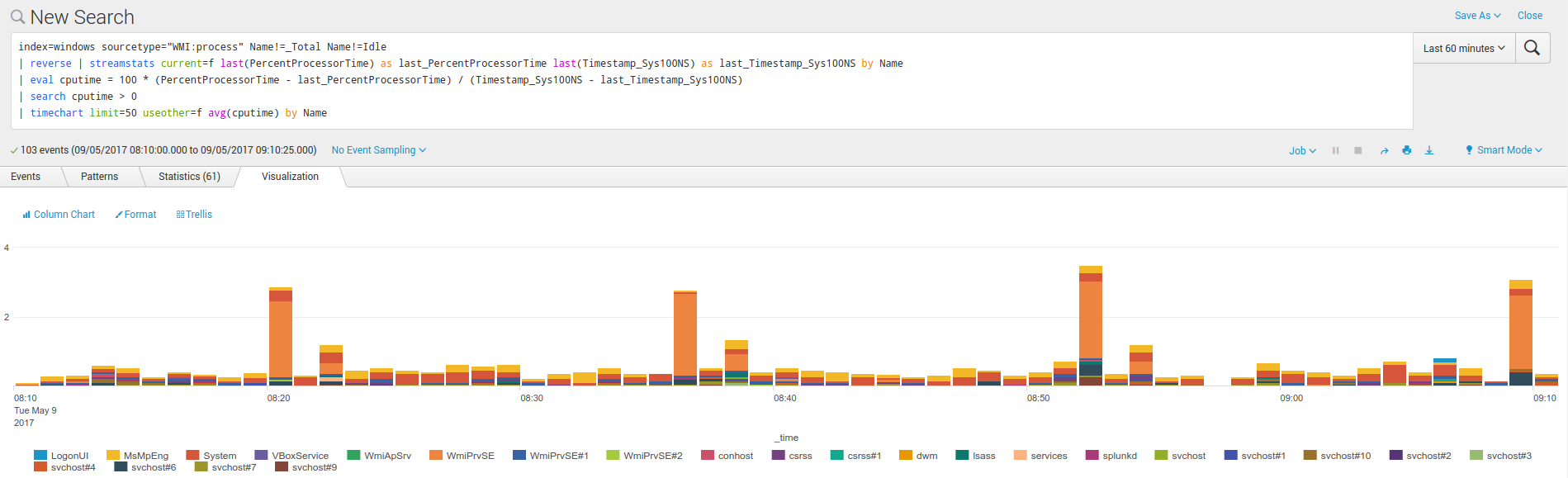Click the Close link
This screenshot has height=478, width=1568.
pyautogui.click(x=1529, y=16)
